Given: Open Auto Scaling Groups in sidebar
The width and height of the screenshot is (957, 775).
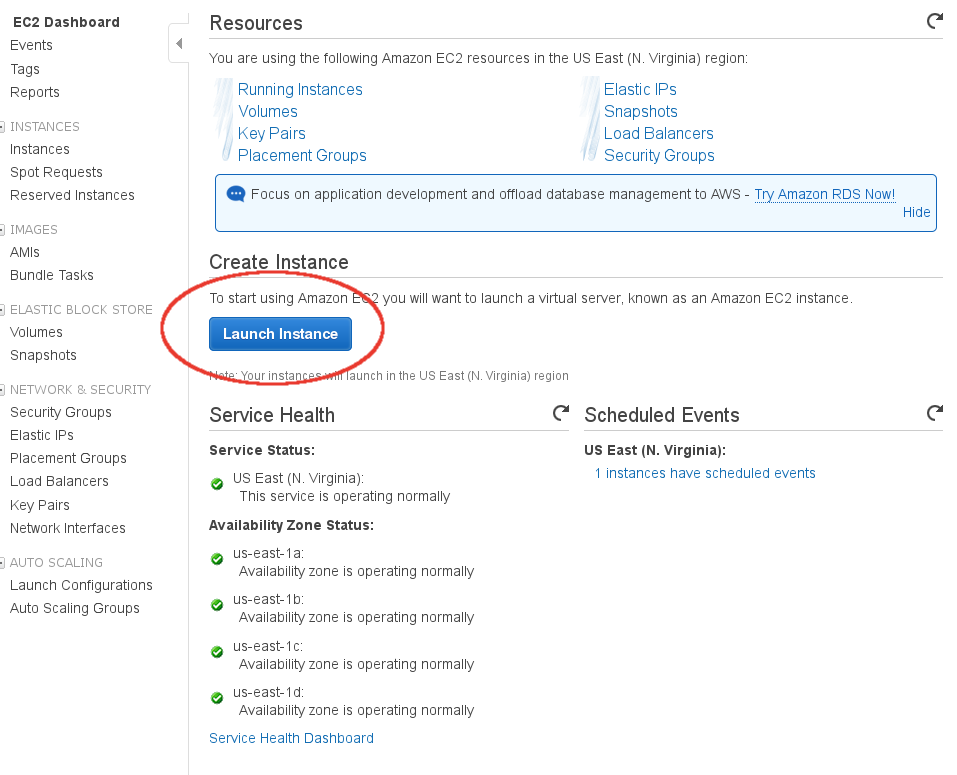Looking at the screenshot, I should (x=74, y=608).
